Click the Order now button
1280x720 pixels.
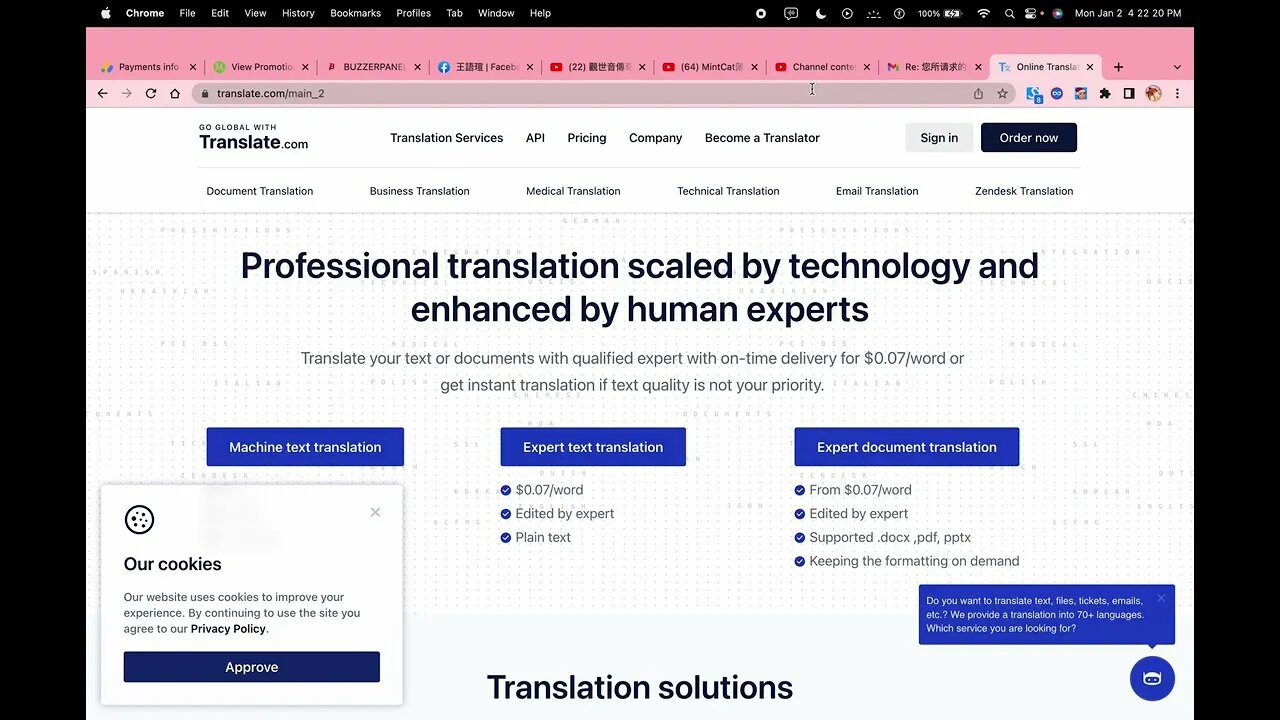pyautogui.click(x=1029, y=138)
